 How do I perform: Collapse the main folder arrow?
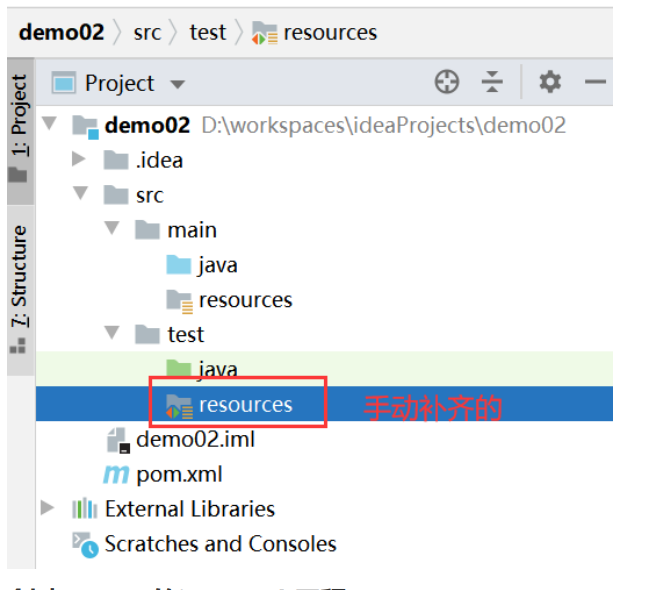(112, 228)
